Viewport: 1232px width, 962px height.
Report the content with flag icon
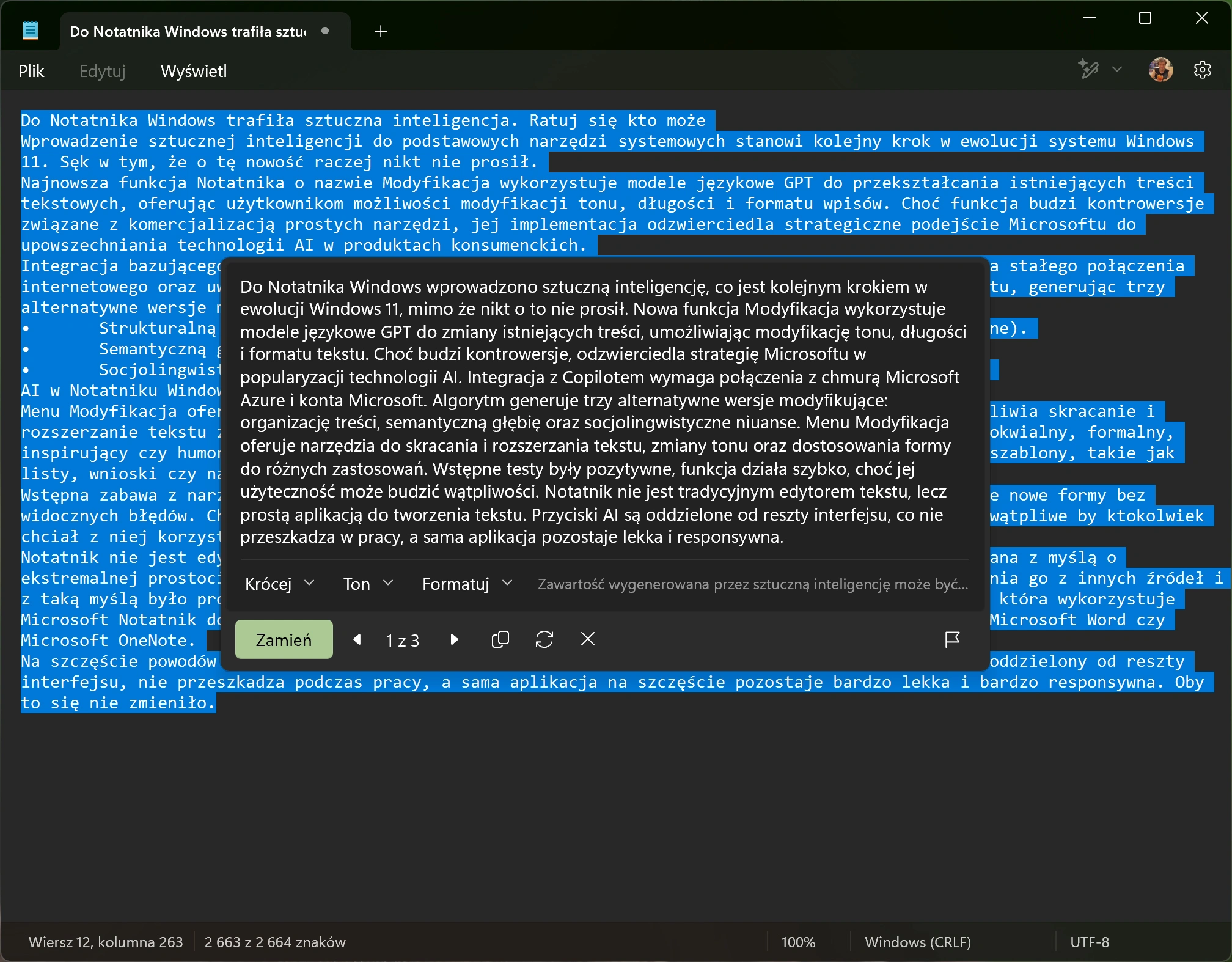[x=952, y=639]
